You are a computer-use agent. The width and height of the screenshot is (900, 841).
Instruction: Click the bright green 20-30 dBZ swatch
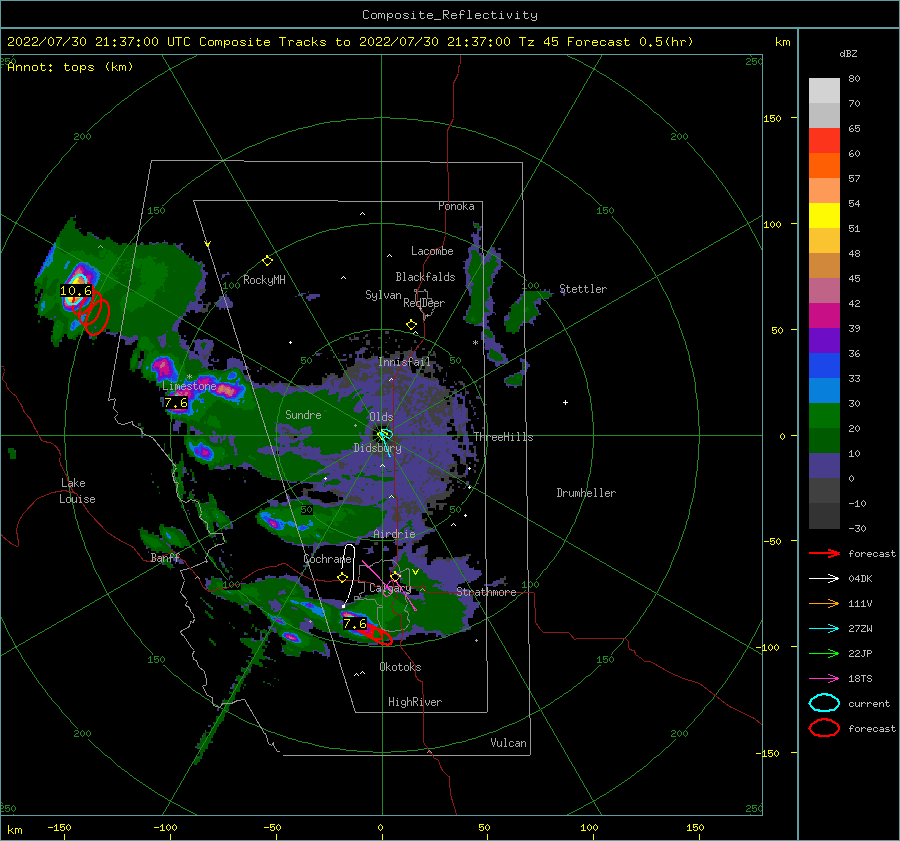824,416
